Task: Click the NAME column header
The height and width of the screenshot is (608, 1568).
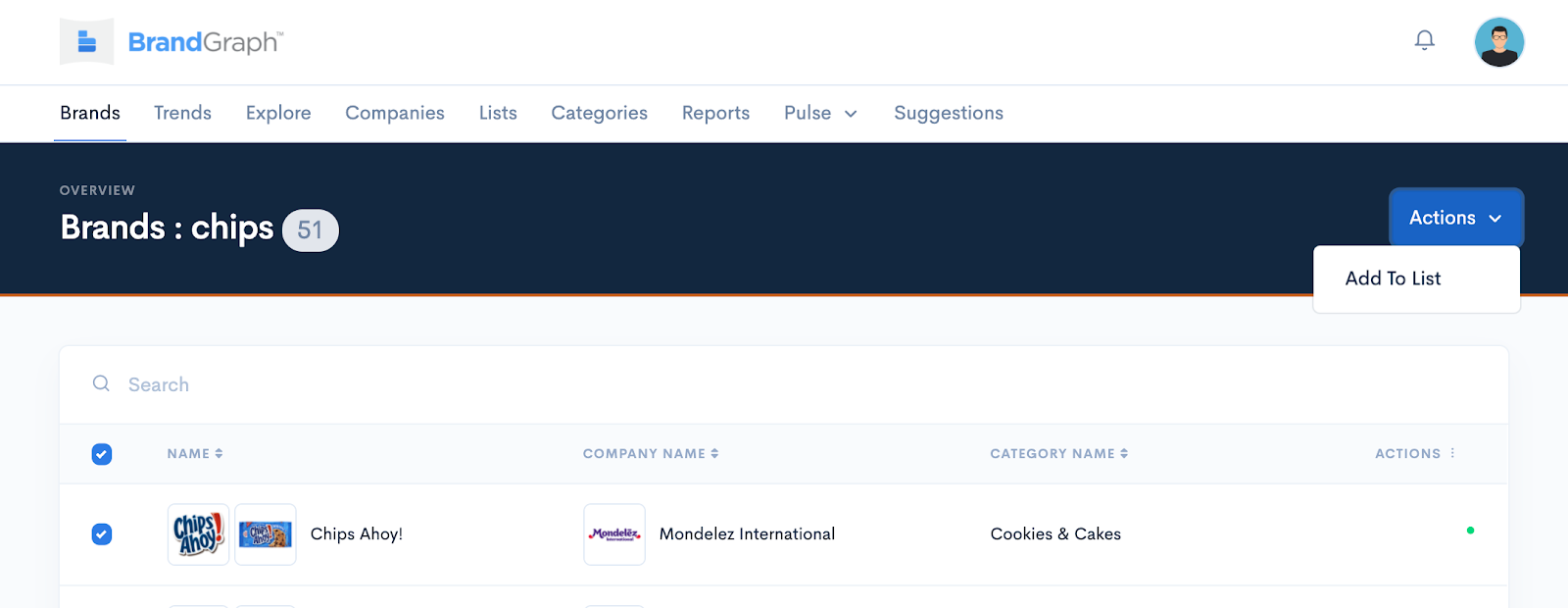Action: pos(188,453)
